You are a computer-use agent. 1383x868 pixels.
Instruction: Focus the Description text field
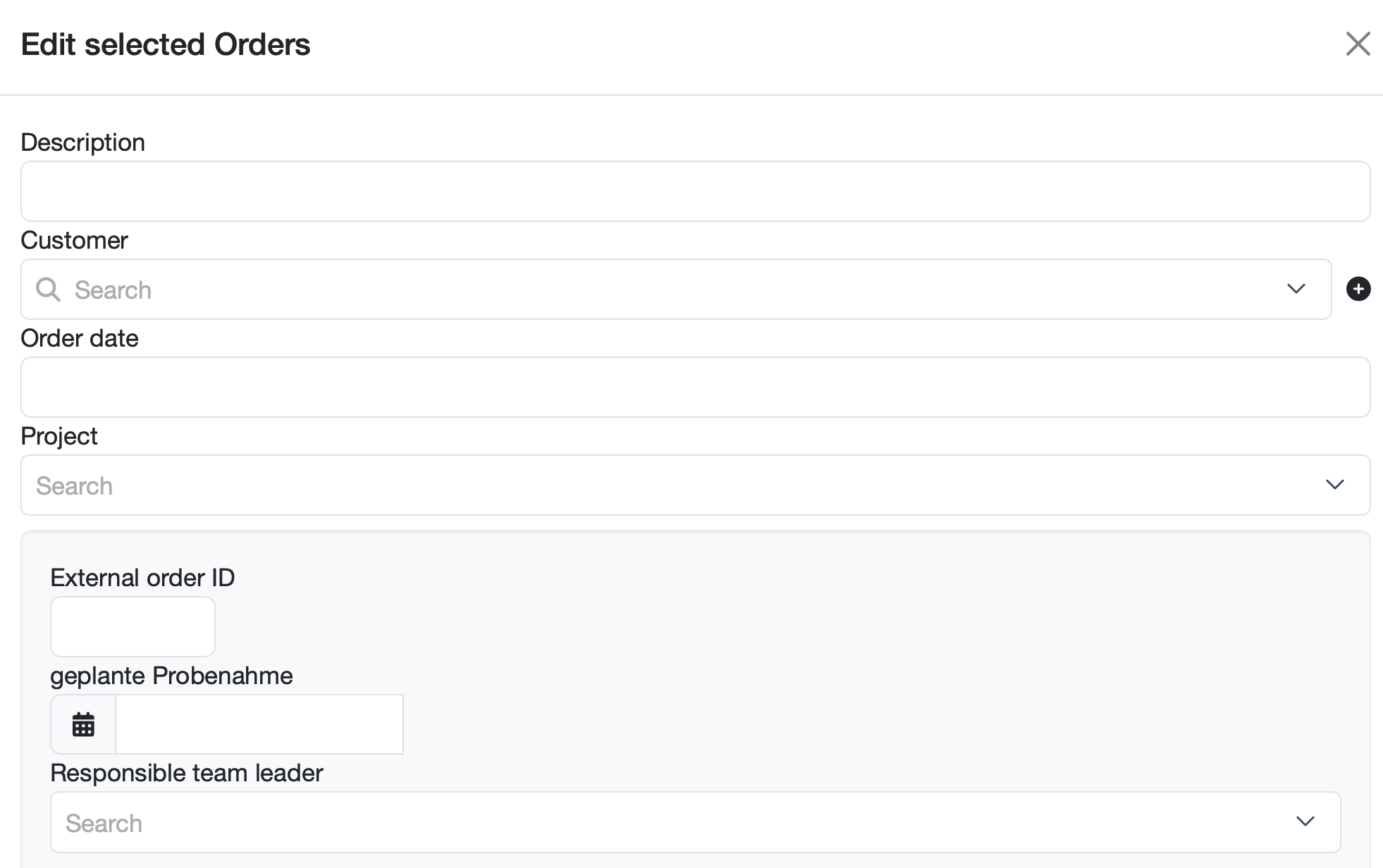pos(695,192)
